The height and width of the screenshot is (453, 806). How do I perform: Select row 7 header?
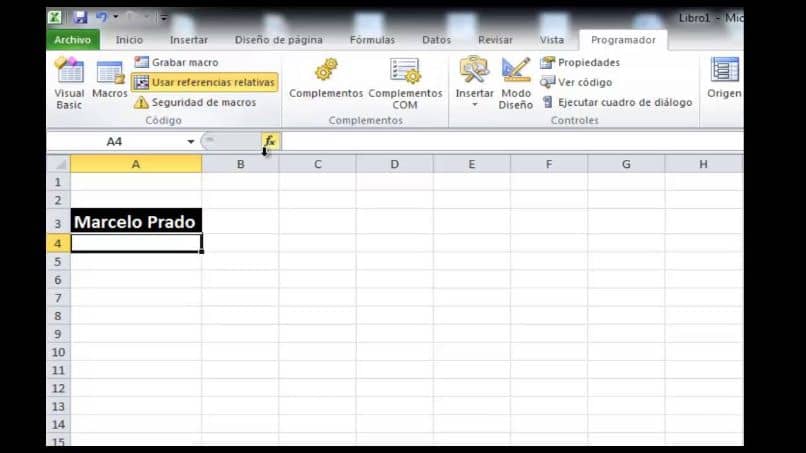pyautogui.click(x=58, y=298)
